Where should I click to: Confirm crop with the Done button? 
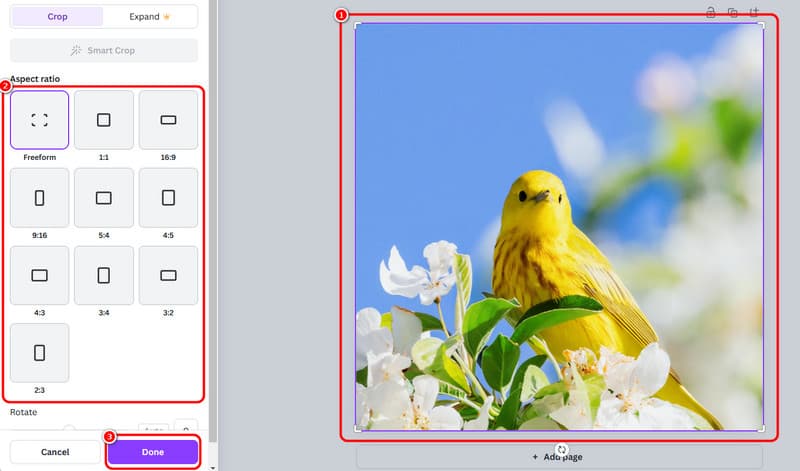pyautogui.click(x=153, y=452)
